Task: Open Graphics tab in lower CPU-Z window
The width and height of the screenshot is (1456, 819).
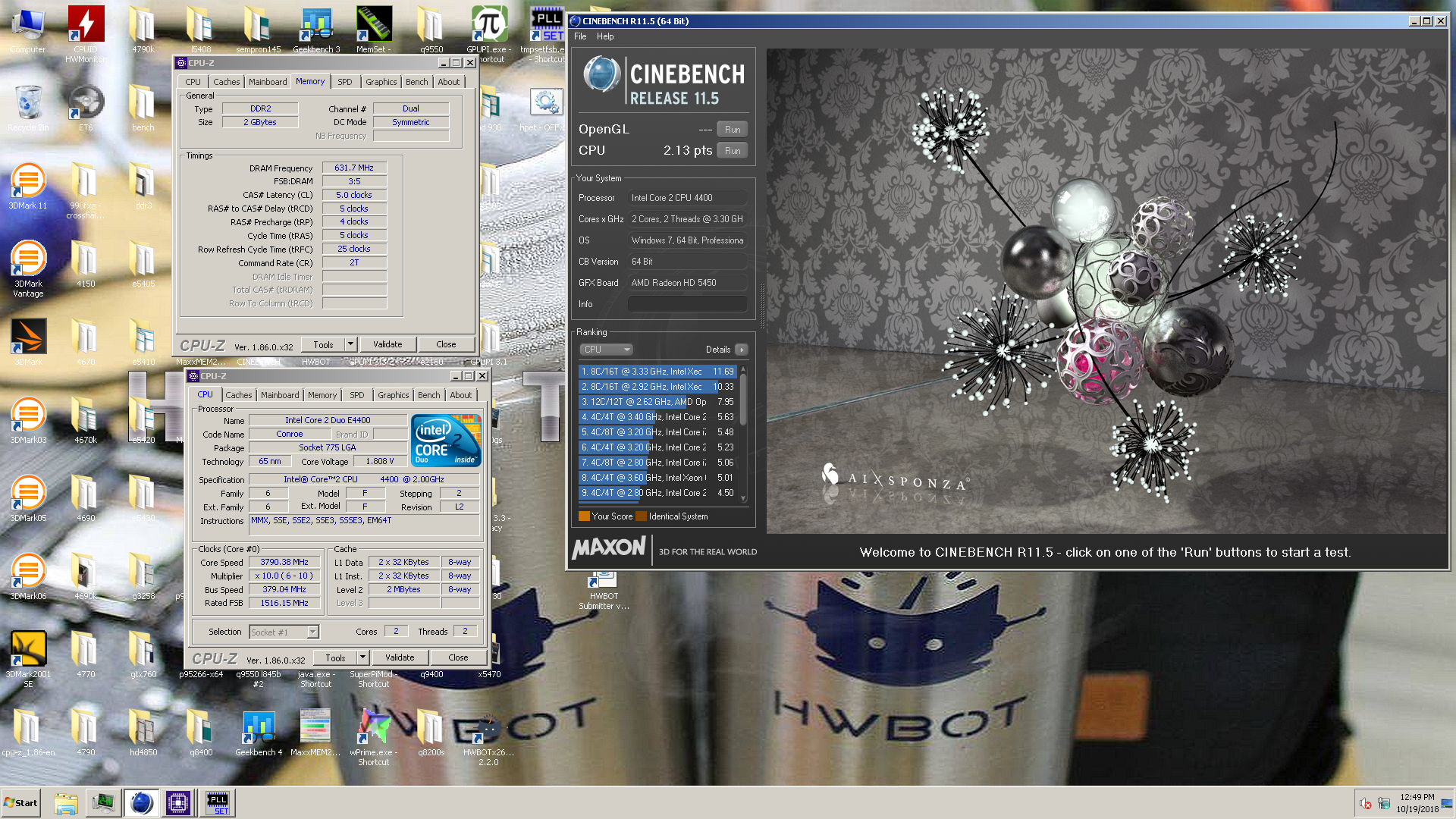Action: (x=394, y=395)
